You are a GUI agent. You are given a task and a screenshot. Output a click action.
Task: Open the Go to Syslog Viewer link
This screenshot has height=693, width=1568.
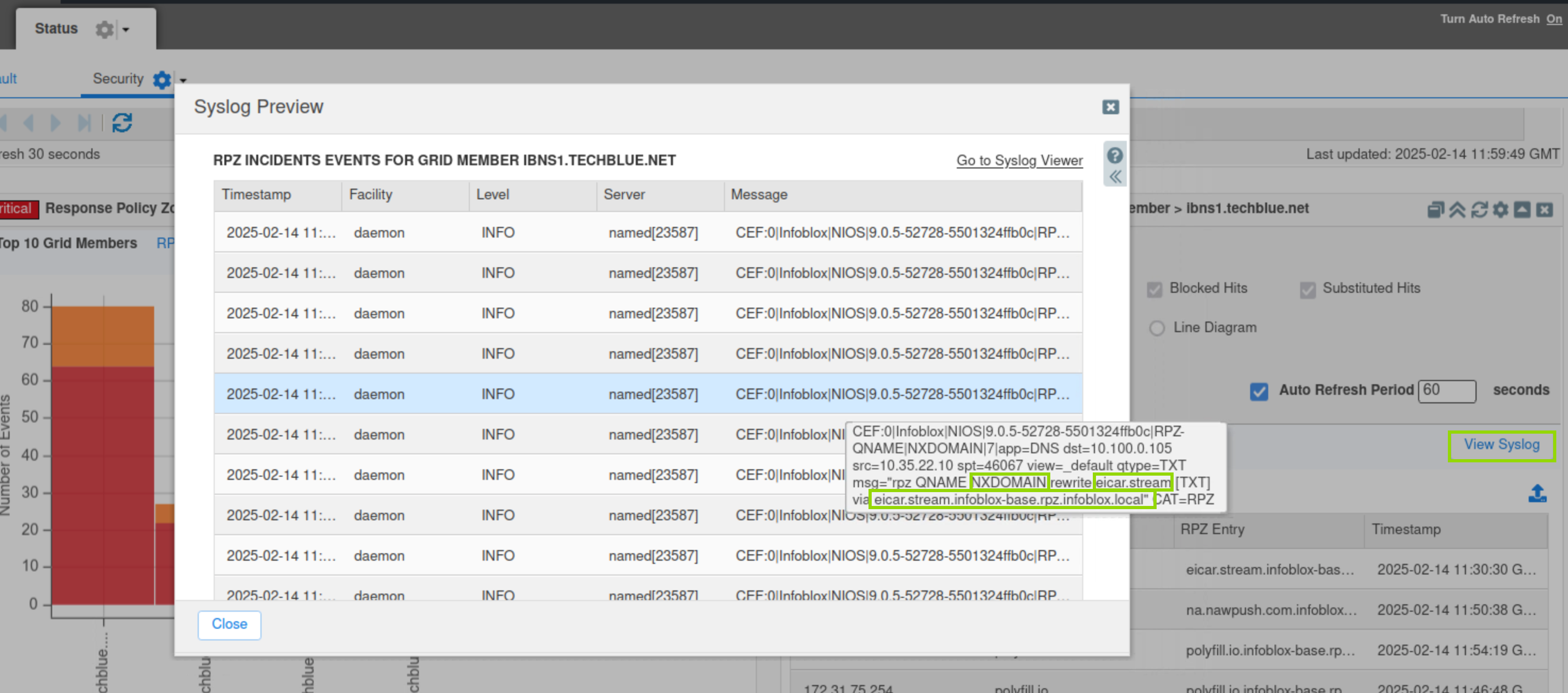1019,160
